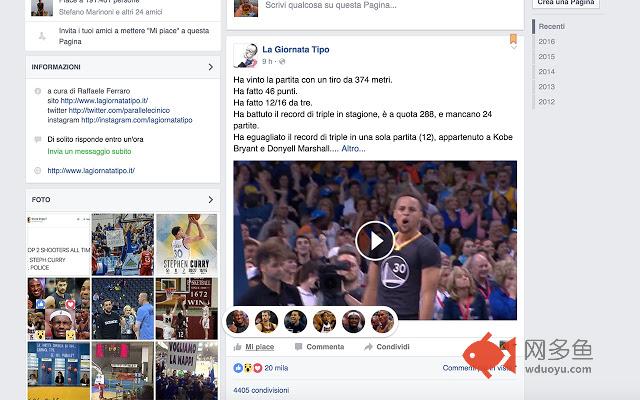Open 4405 condivisioni shares list
This screenshot has width=640, height=400.
coord(261,390)
